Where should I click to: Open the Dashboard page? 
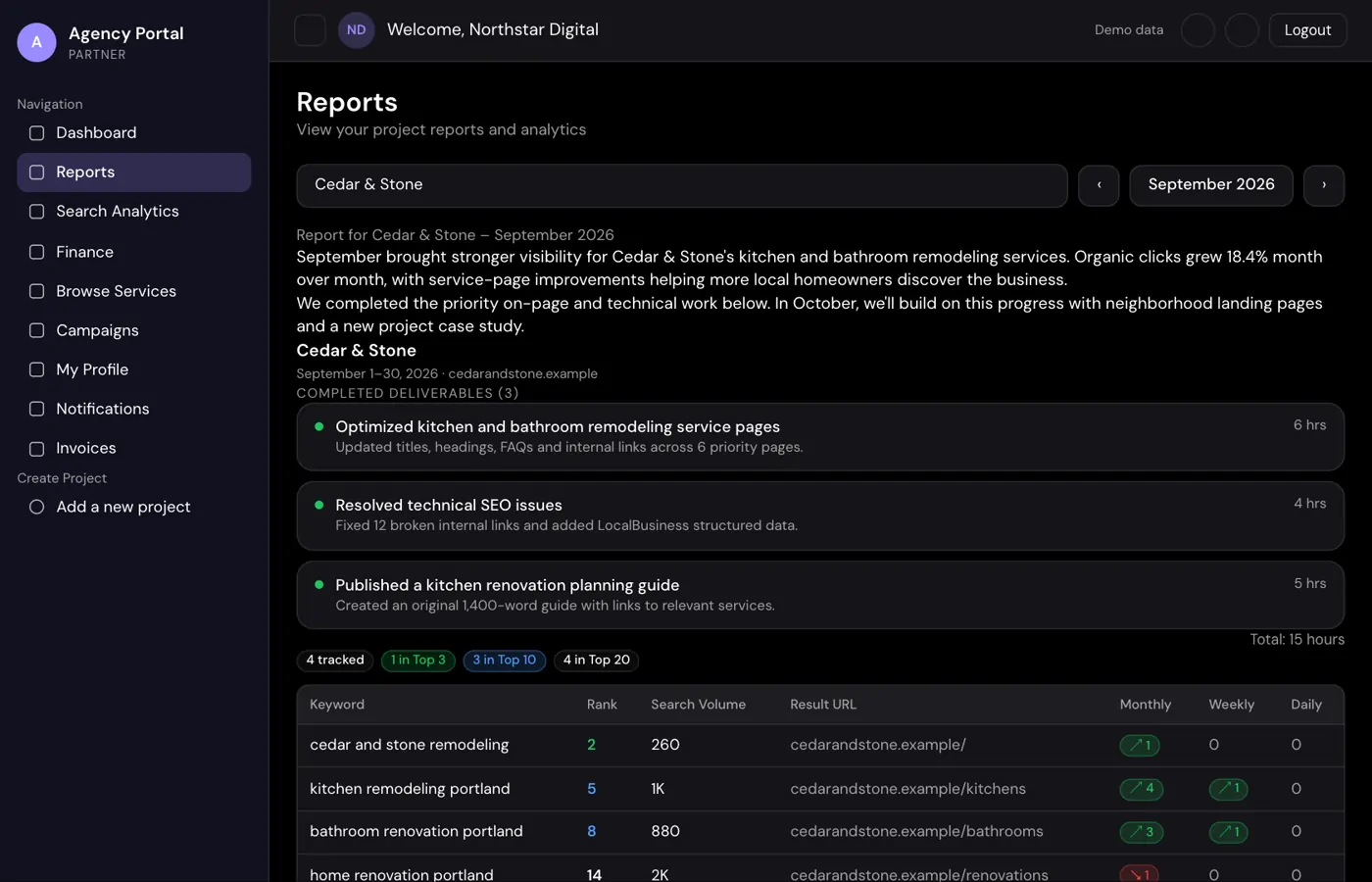134,133
